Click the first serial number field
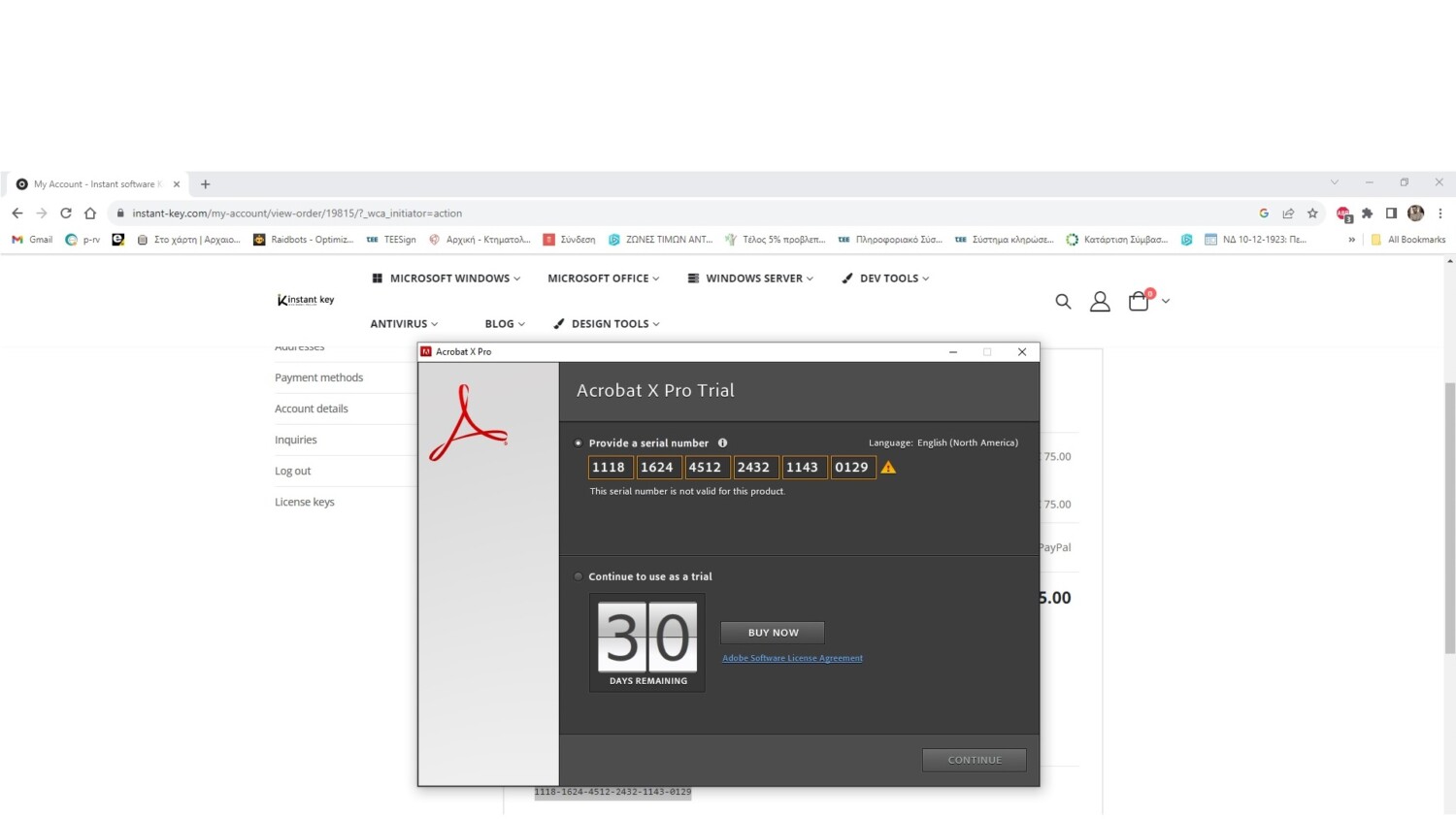The height and width of the screenshot is (819, 1456). (610, 468)
